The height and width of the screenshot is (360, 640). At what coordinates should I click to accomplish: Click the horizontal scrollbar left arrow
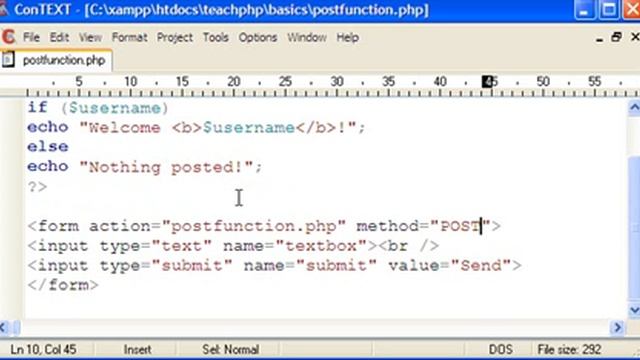click(x=4, y=327)
